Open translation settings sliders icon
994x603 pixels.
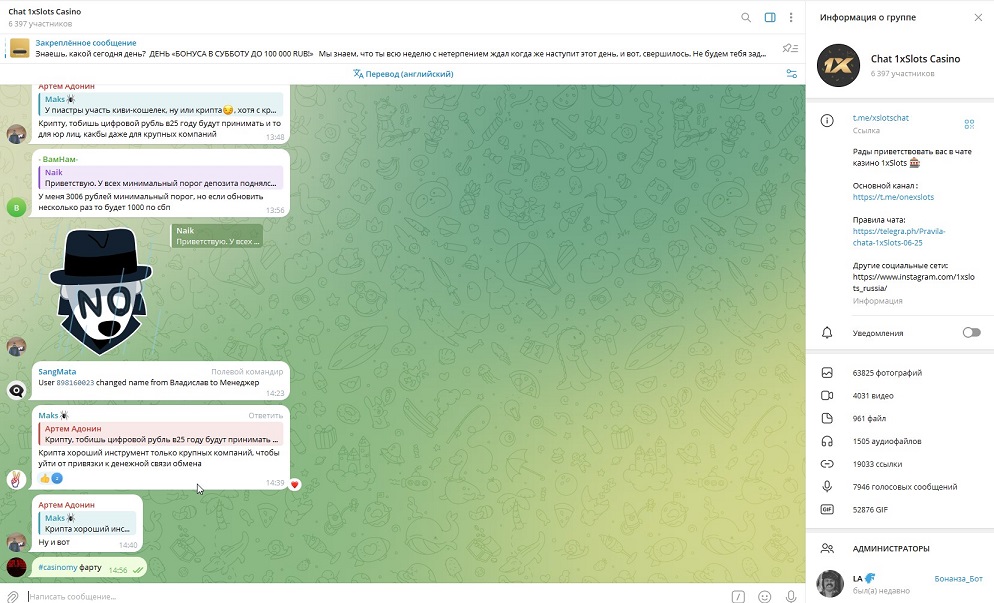pyautogui.click(x=792, y=74)
